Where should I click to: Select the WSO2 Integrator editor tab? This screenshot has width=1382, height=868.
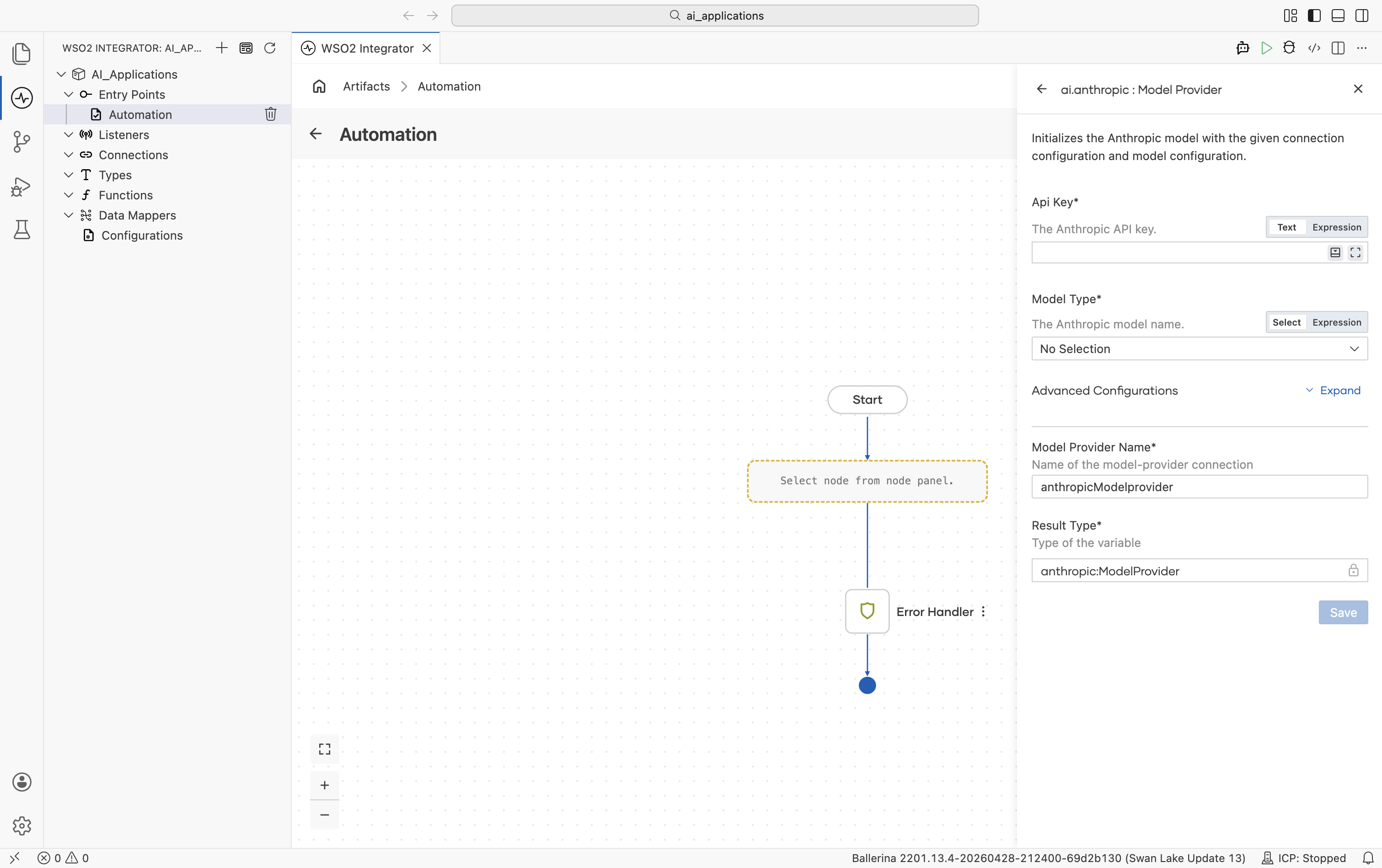(366, 48)
